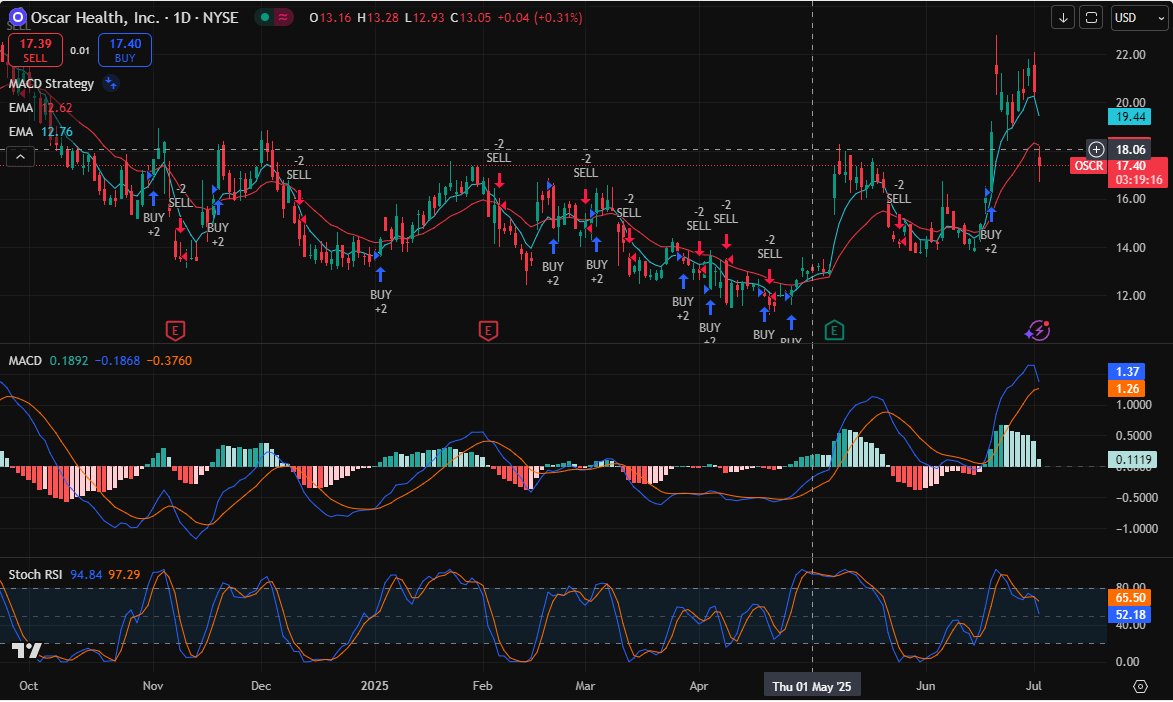Viewport: 1173px width, 702px height.
Task: Click the pink approximate-data indicator icon
Action: click(283, 17)
